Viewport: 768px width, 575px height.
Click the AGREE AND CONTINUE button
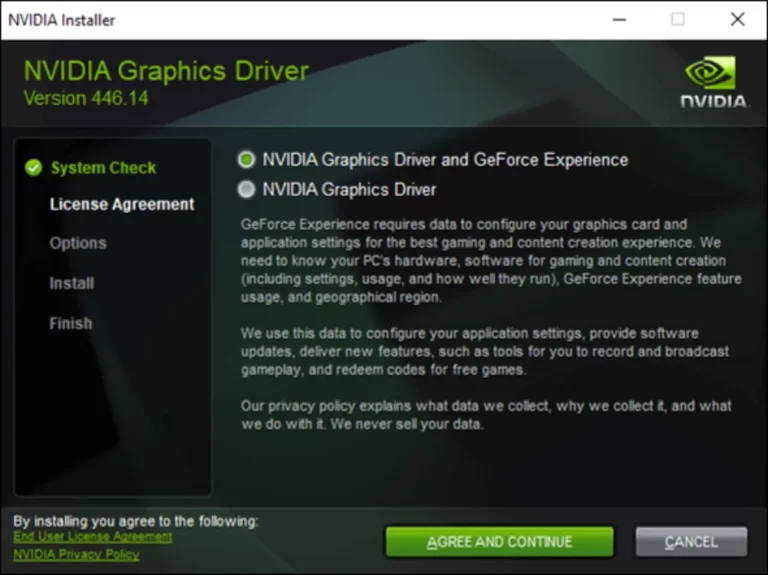[499, 542]
